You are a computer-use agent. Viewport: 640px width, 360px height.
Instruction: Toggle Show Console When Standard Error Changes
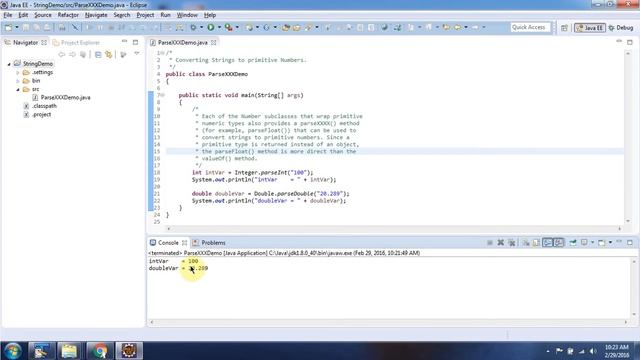[x=559, y=242]
